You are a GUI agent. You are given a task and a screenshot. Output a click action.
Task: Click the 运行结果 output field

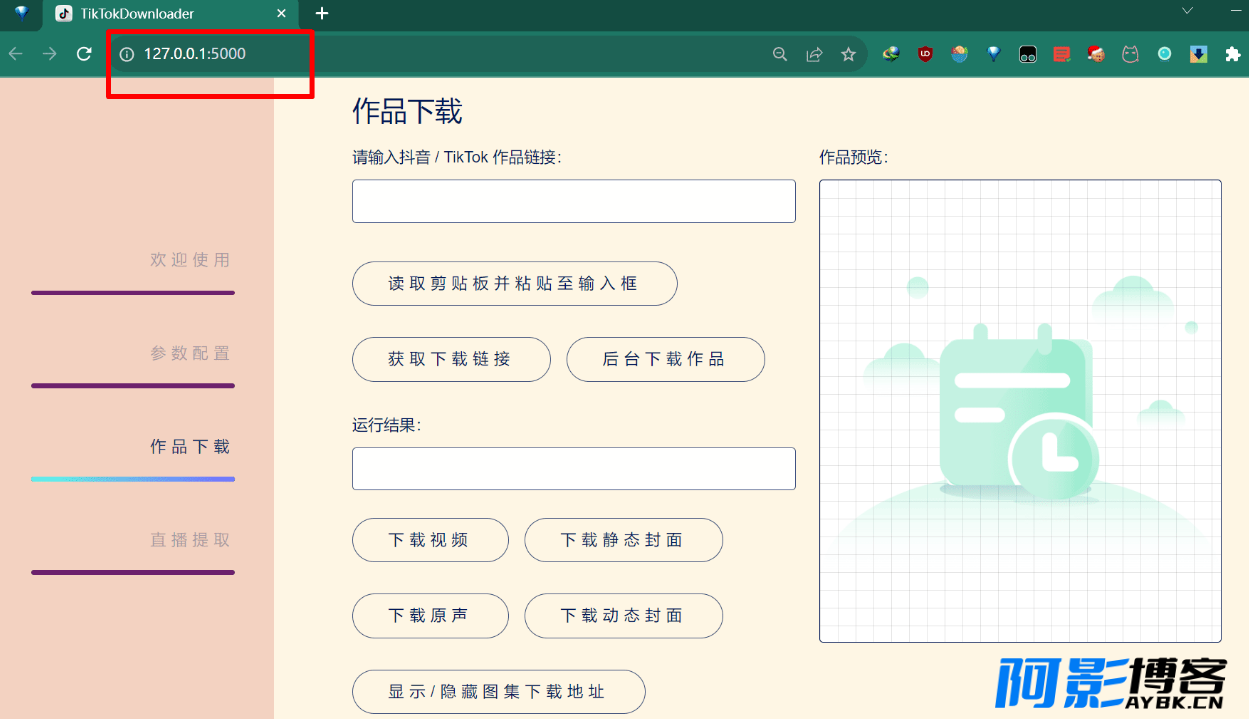click(x=574, y=468)
